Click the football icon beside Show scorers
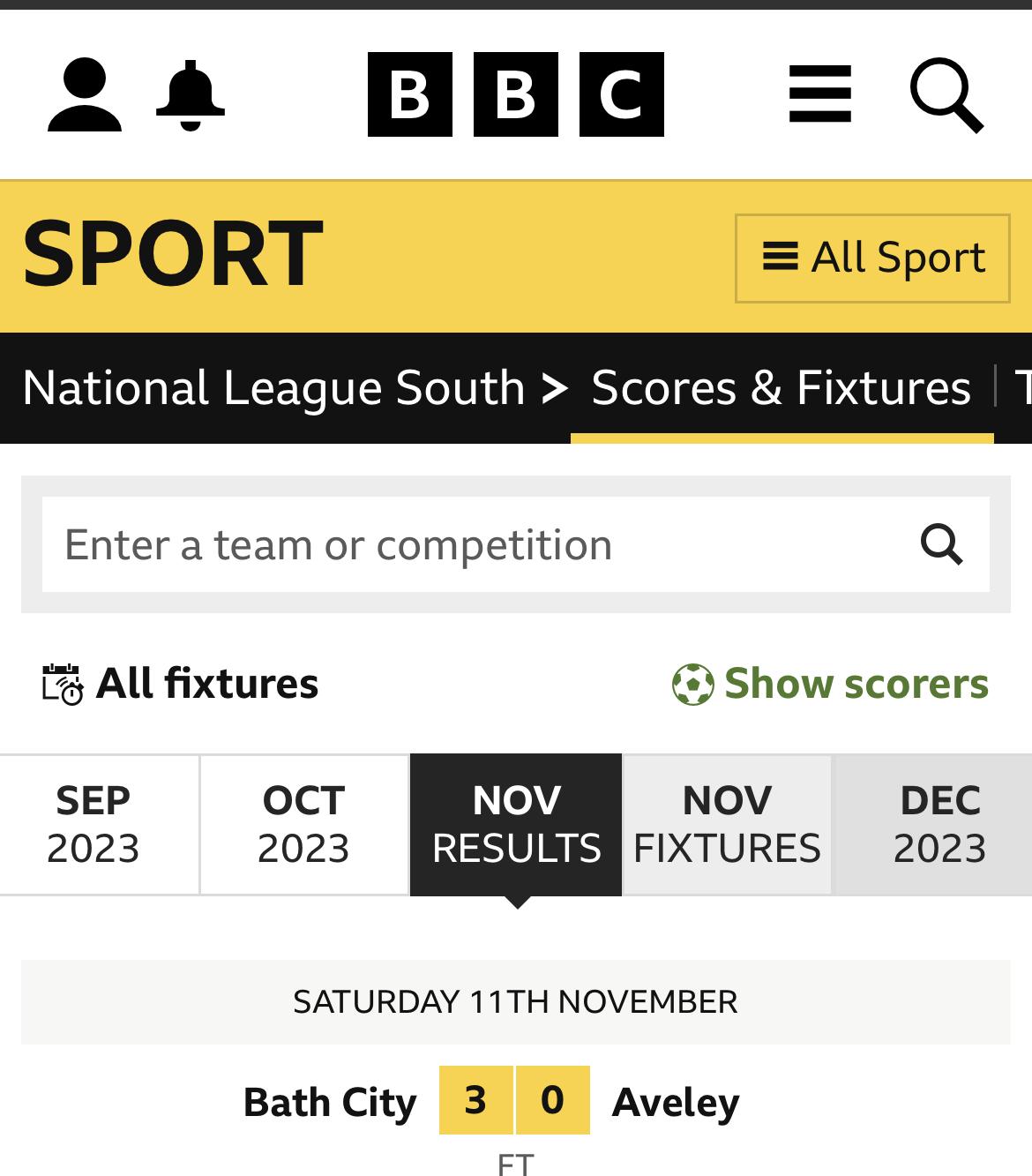The image size is (1032, 1176). [692, 684]
